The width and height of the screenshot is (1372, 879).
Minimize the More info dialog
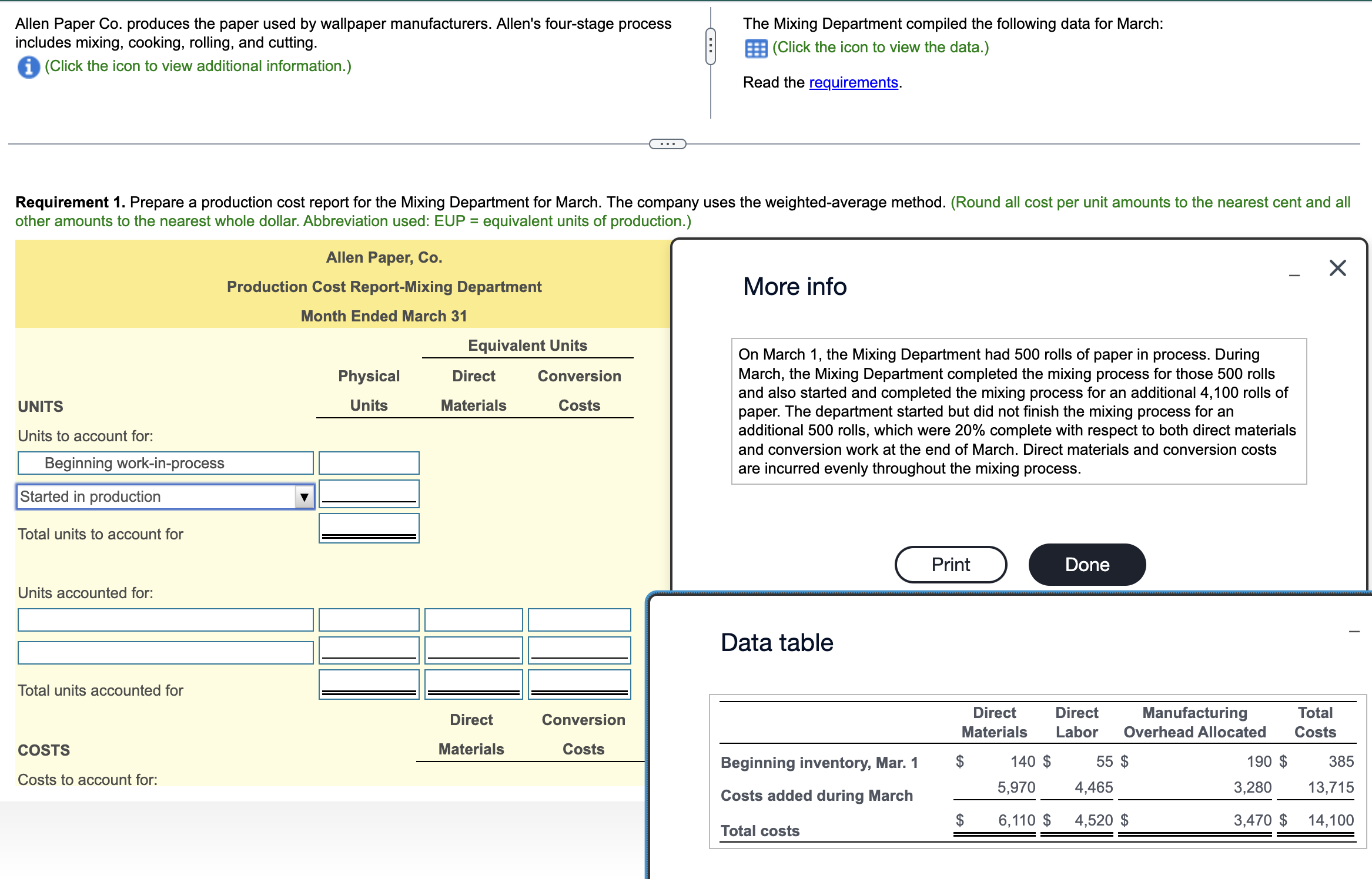(1294, 275)
